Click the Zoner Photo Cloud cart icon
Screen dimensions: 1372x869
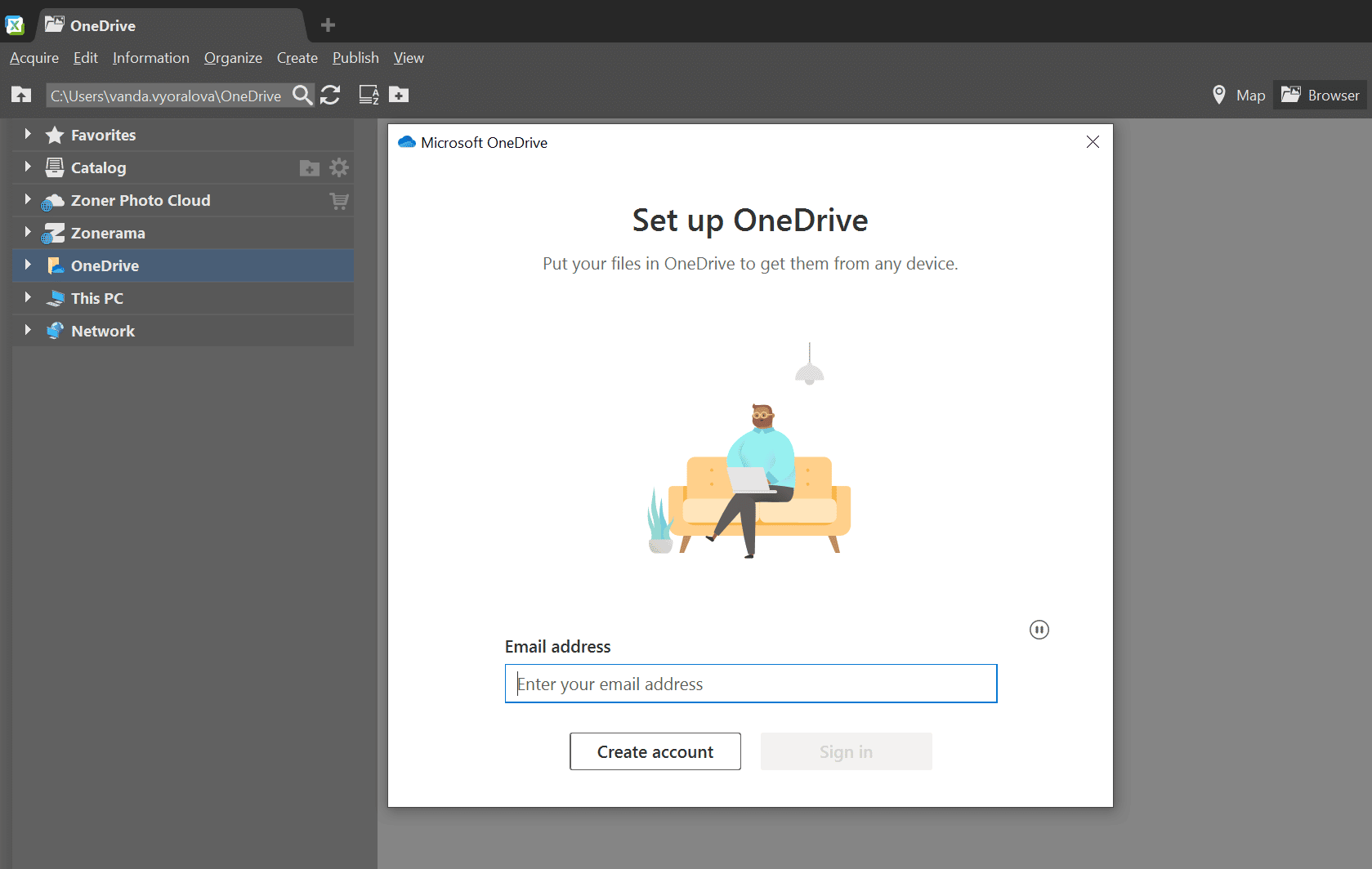tap(339, 201)
